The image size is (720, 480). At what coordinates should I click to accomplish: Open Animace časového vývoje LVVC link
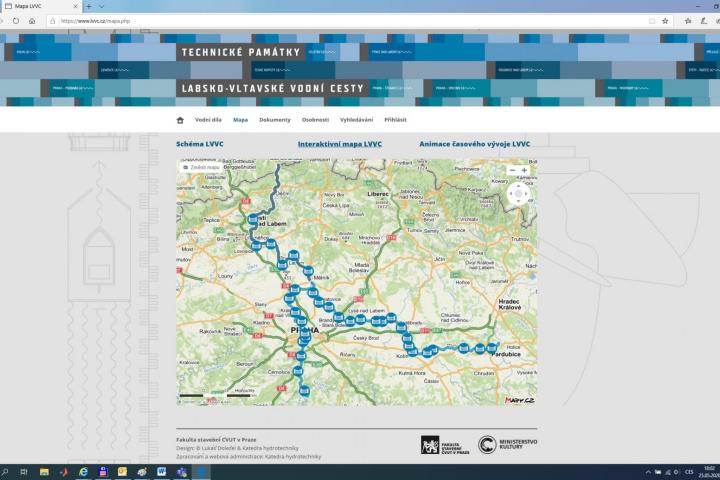click(474, 144)
